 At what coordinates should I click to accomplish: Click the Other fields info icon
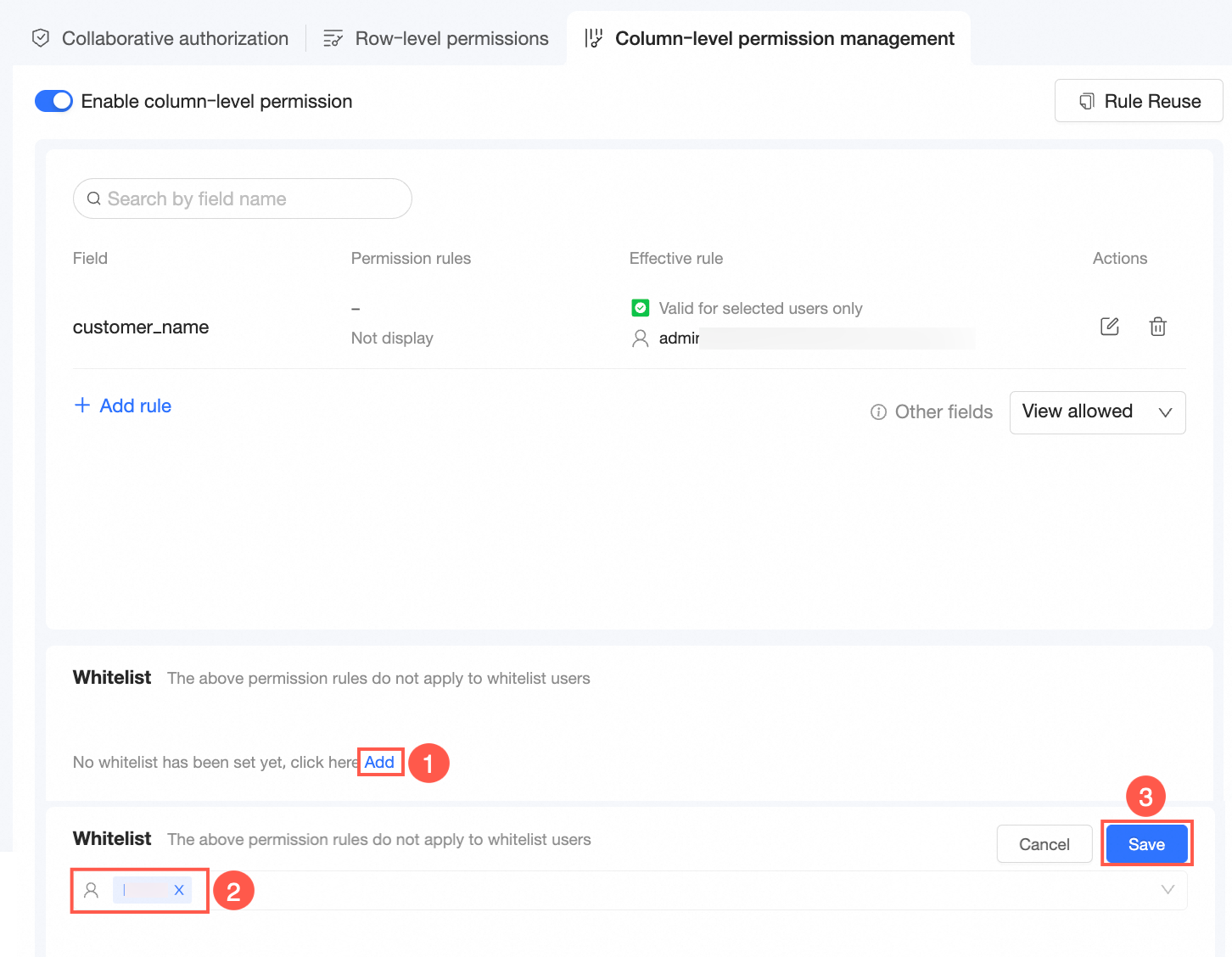point(878,412)
